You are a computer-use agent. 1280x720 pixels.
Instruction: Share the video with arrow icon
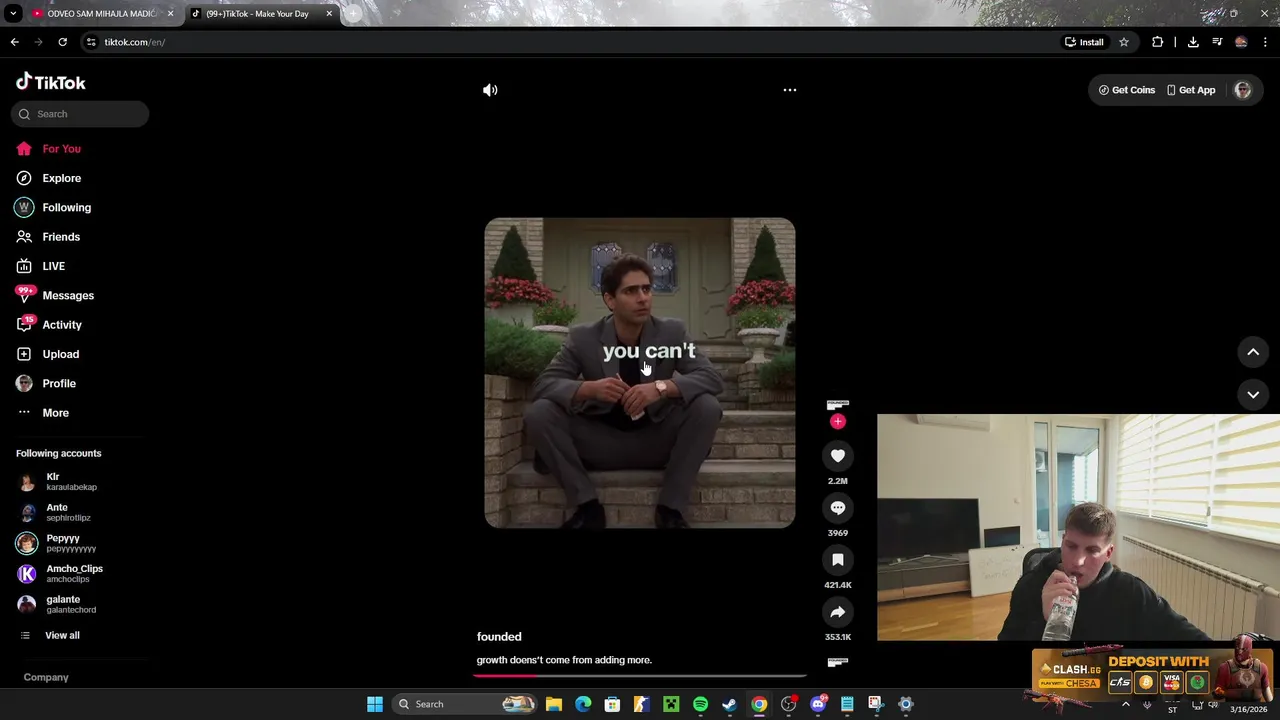838,612
